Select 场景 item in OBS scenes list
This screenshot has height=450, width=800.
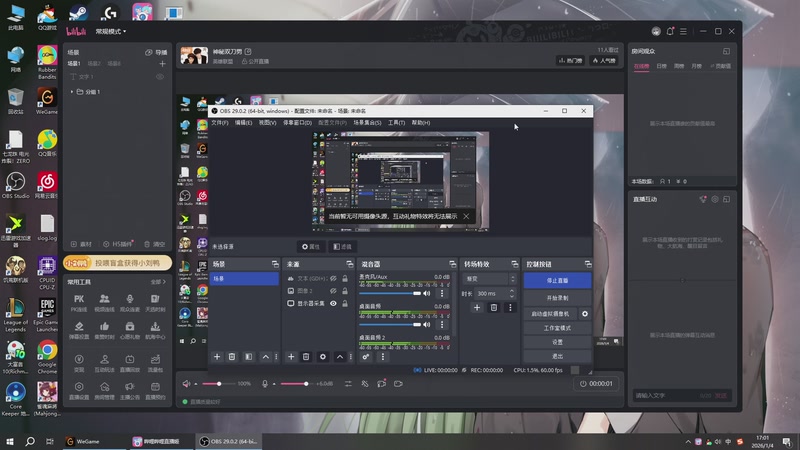click(x=244, y=279)
